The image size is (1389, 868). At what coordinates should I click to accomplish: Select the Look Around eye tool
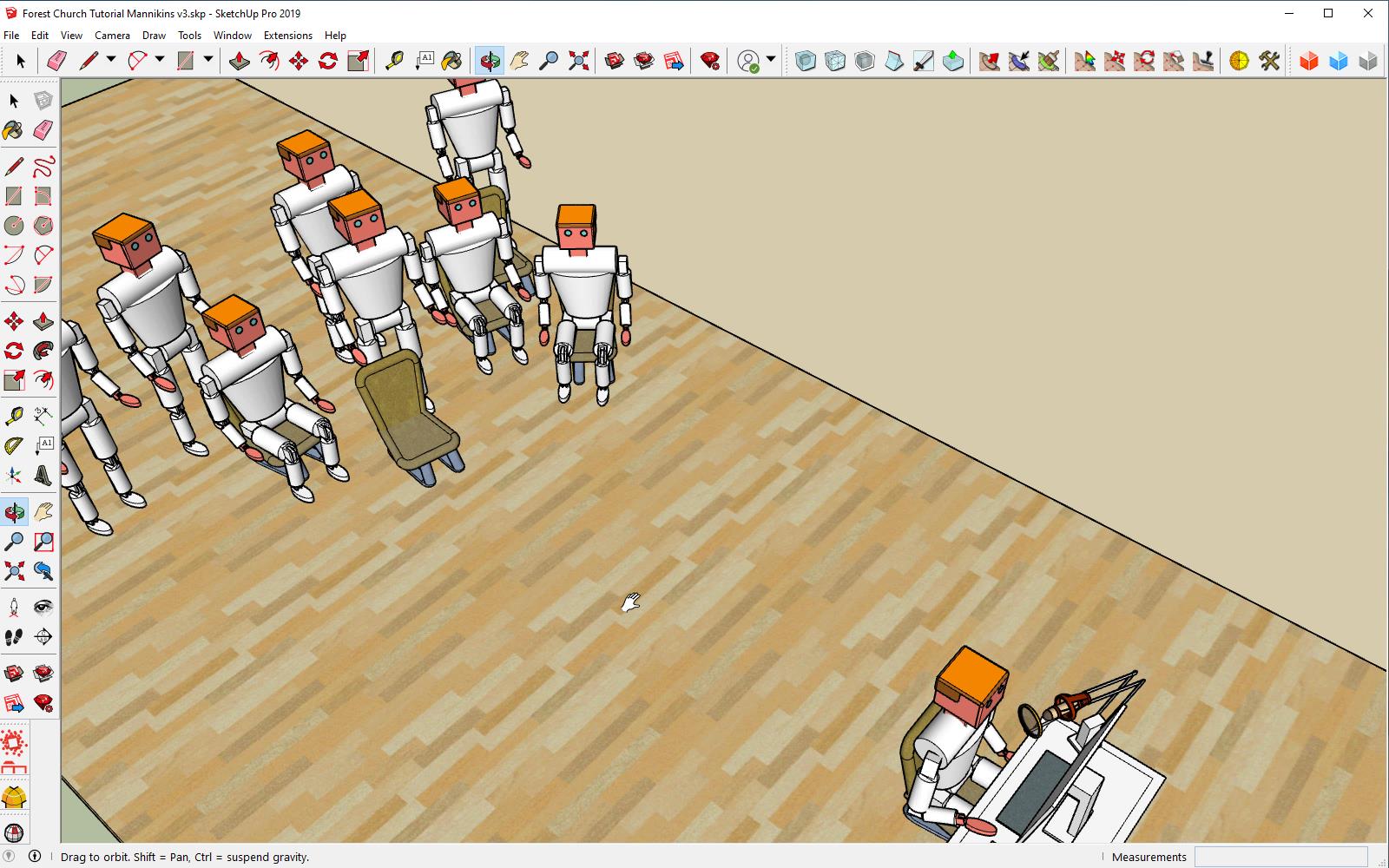tap(43, 607)
